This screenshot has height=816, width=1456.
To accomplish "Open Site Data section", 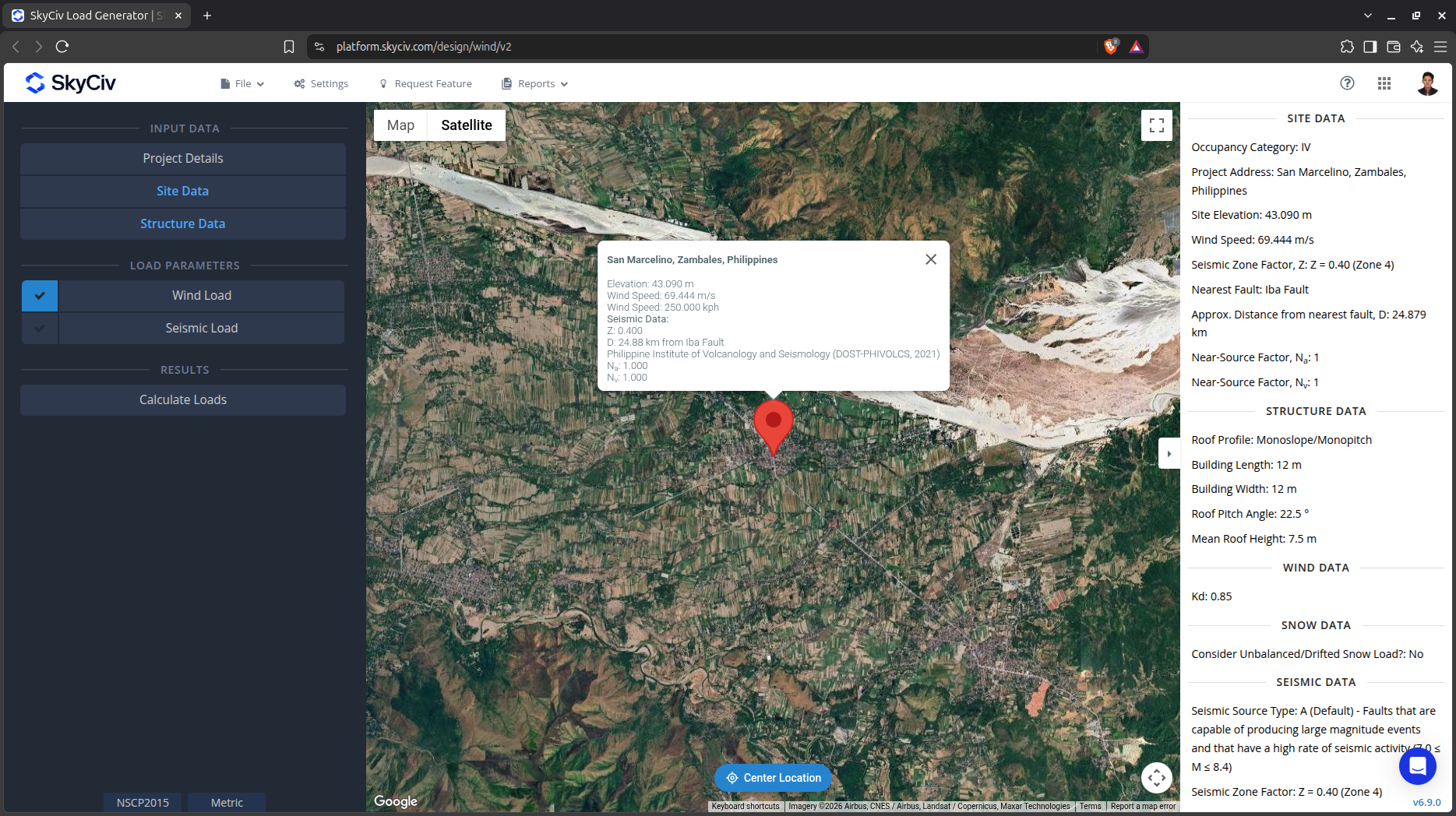I will [x=183, y=191].
